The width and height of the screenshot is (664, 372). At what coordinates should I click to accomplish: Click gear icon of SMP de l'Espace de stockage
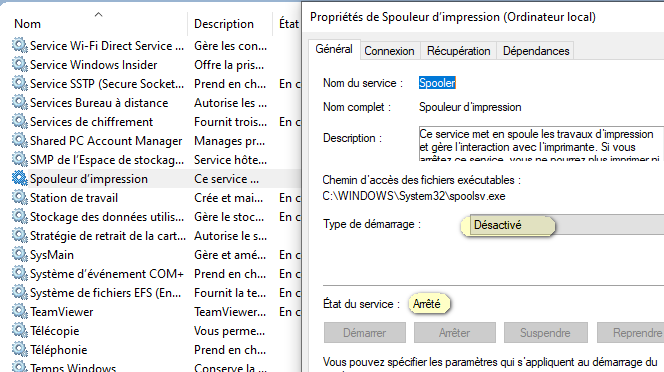pos(19,160)
